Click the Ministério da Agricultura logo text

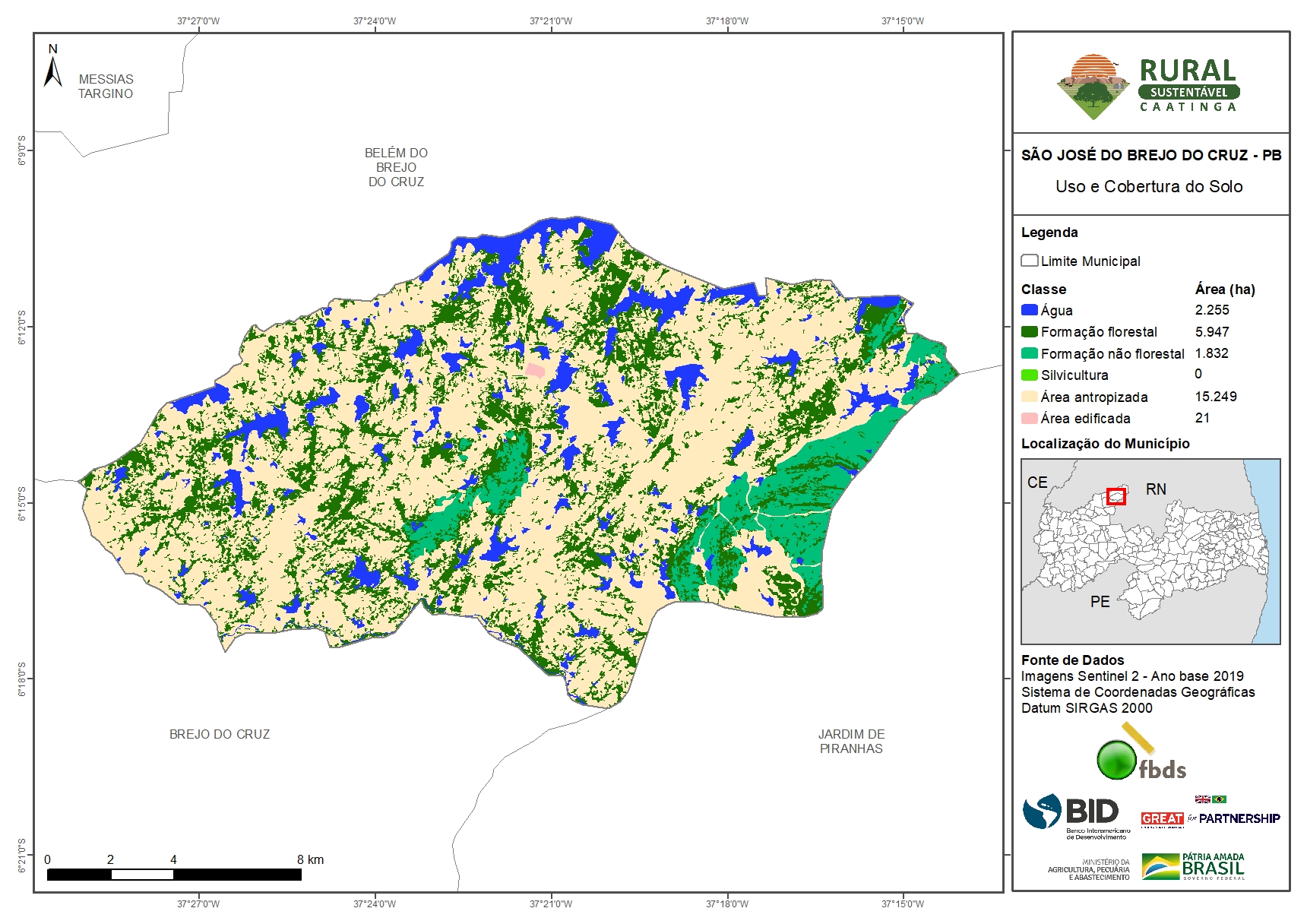tap(1088, 870)
